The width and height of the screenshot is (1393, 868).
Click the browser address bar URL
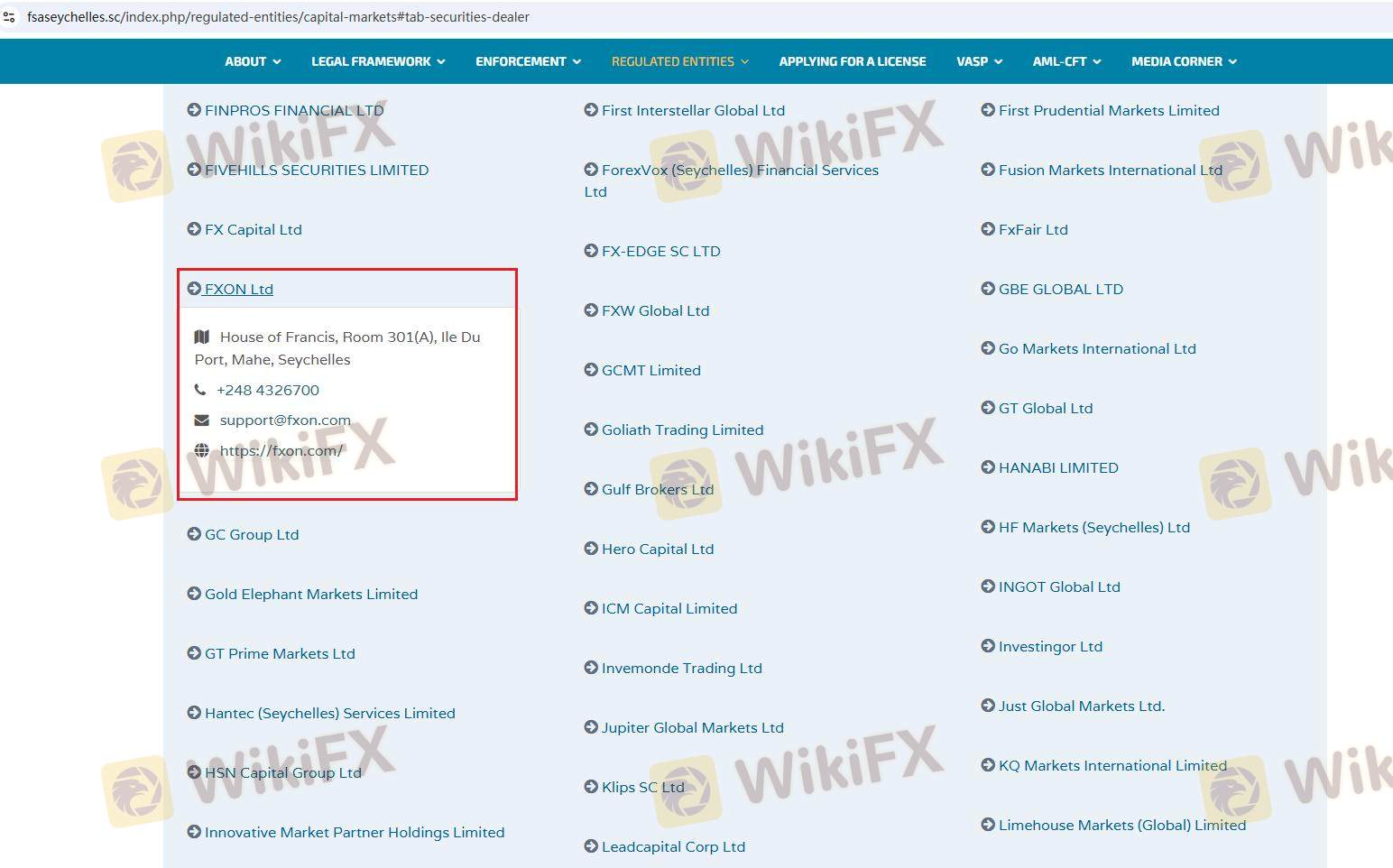tap(278, 17)
